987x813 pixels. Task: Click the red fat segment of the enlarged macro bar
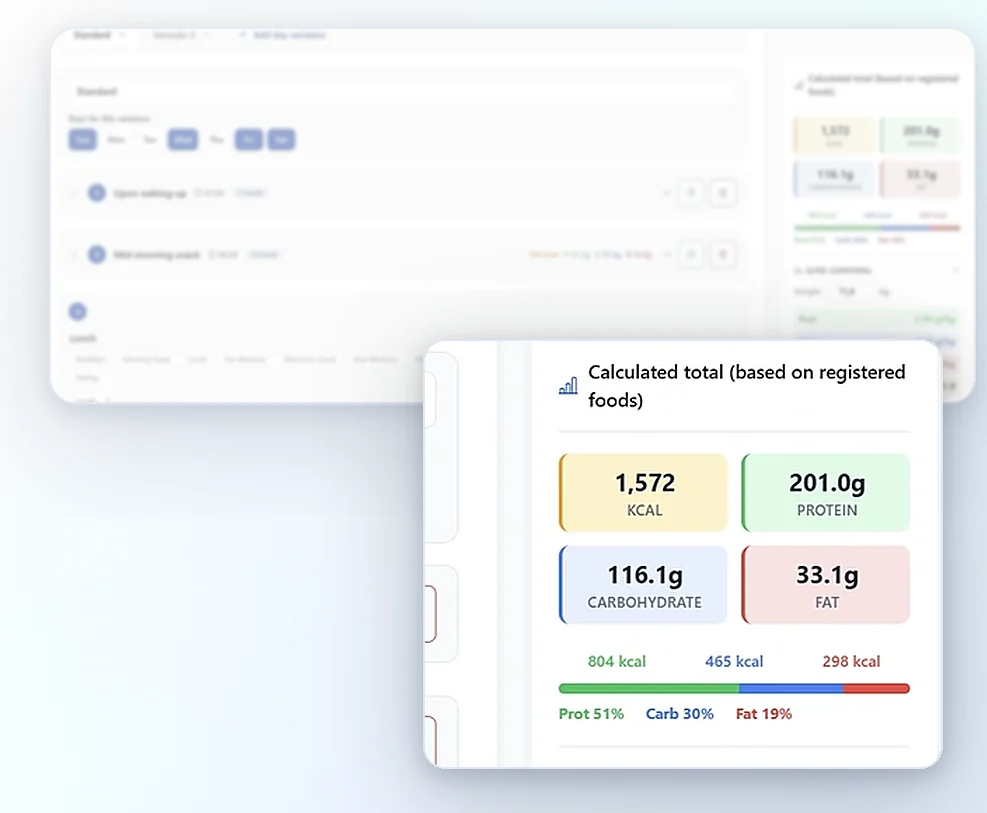(877, 688)
